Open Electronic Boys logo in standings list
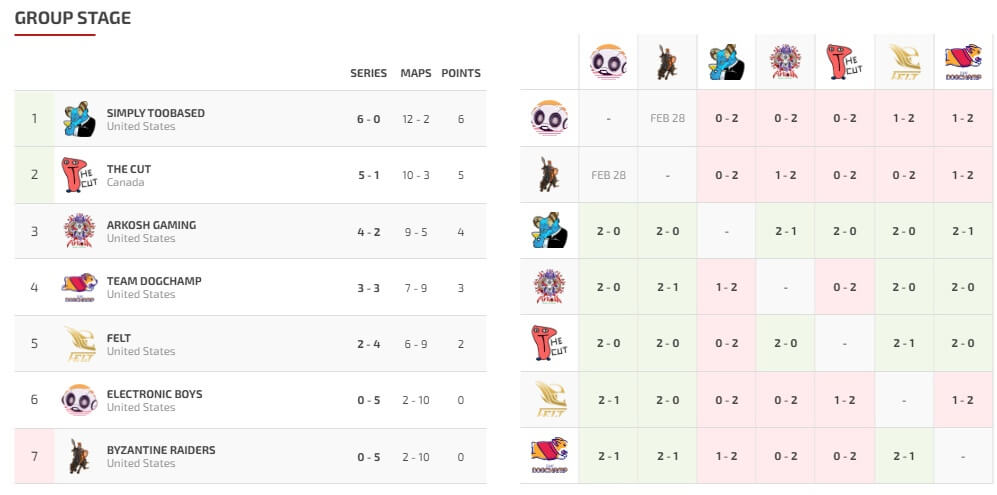 coord(79,400)
